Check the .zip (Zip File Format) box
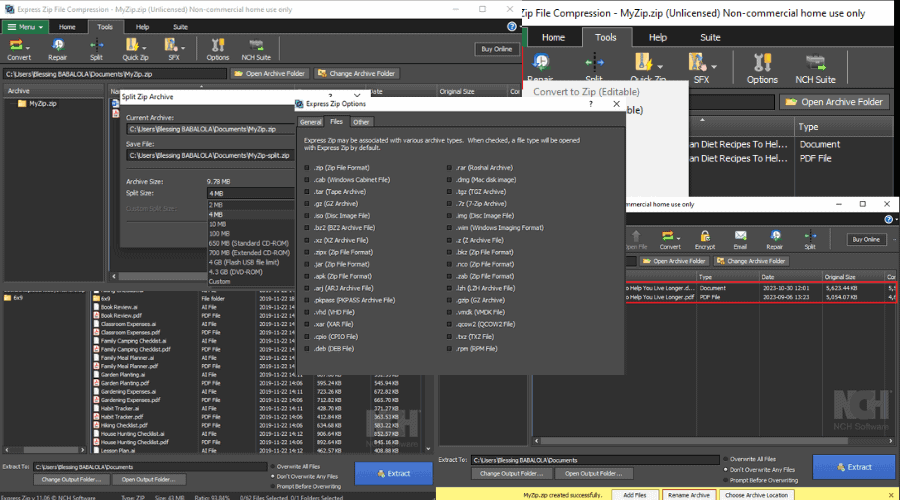Image resolution: width=900 pixels, height=500 pixels. click(307, 168)
